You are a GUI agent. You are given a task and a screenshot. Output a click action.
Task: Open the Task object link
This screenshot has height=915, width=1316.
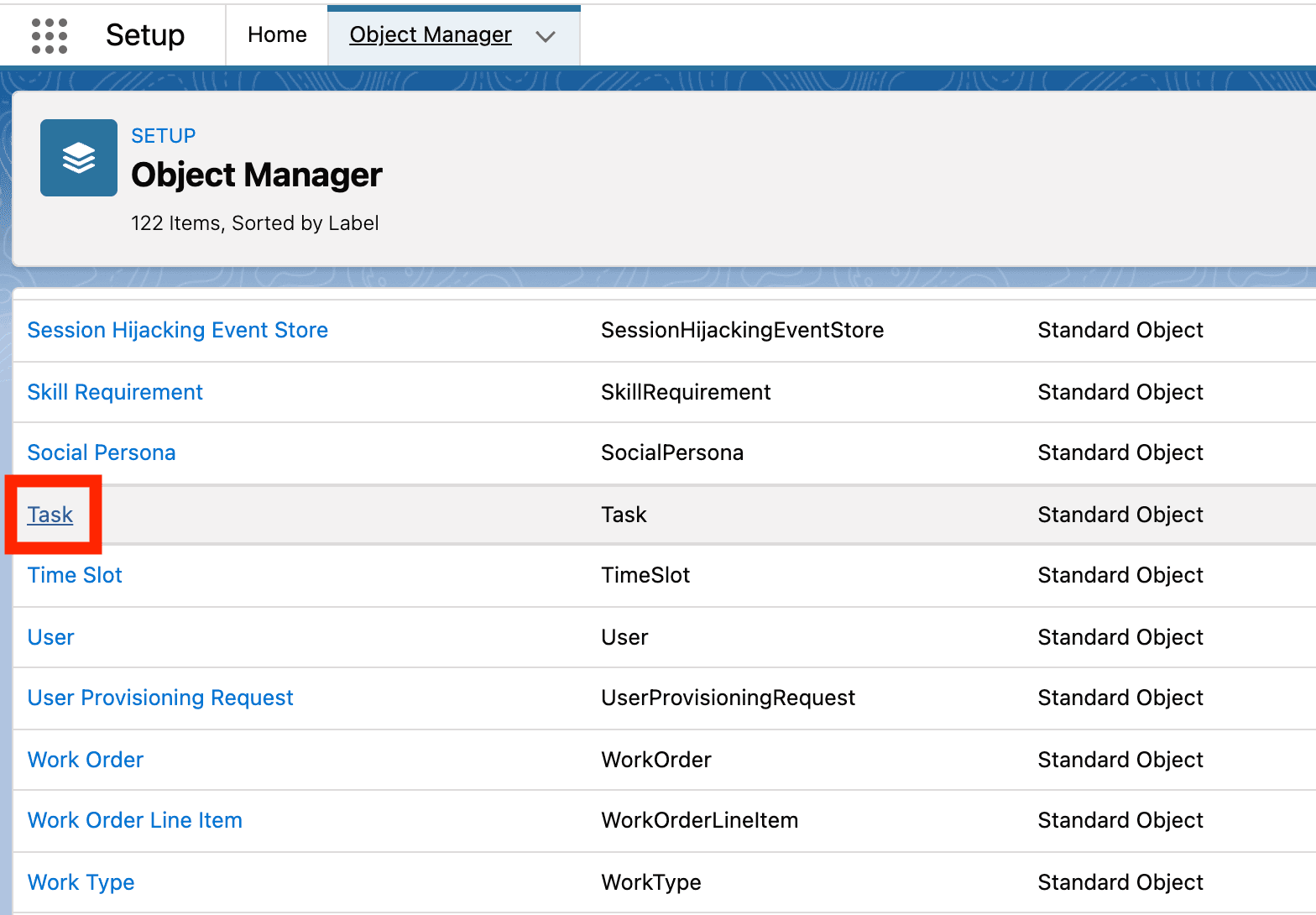[x=50, y=515]
